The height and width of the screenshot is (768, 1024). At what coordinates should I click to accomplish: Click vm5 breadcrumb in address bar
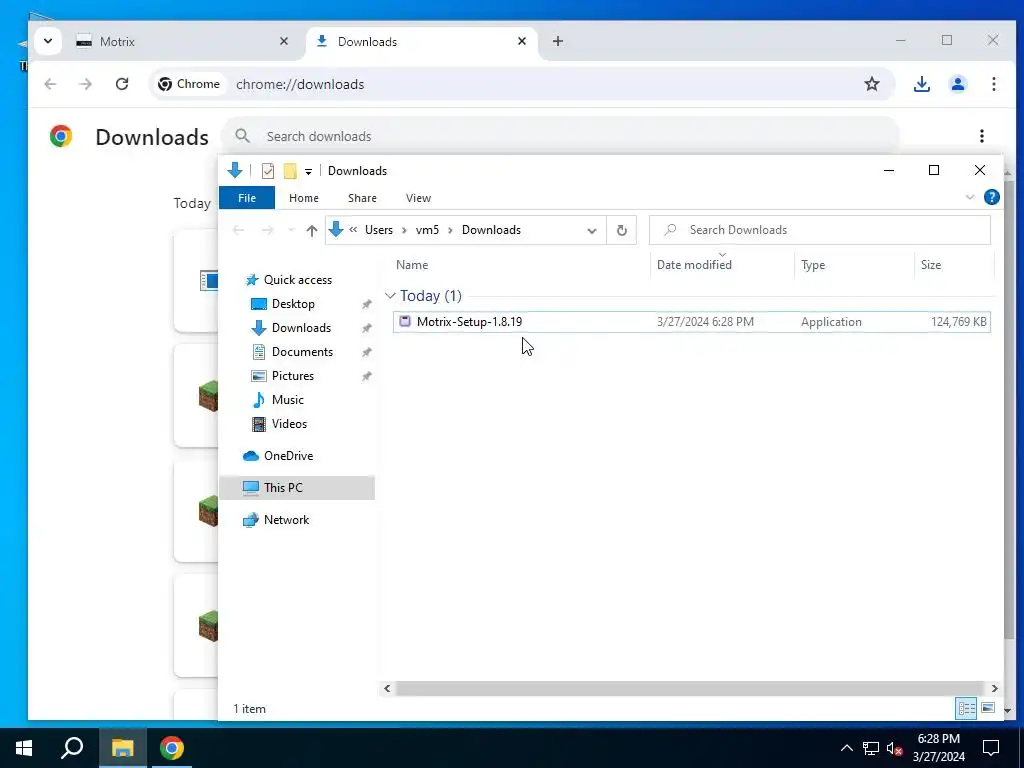click(x=427, y=230)
